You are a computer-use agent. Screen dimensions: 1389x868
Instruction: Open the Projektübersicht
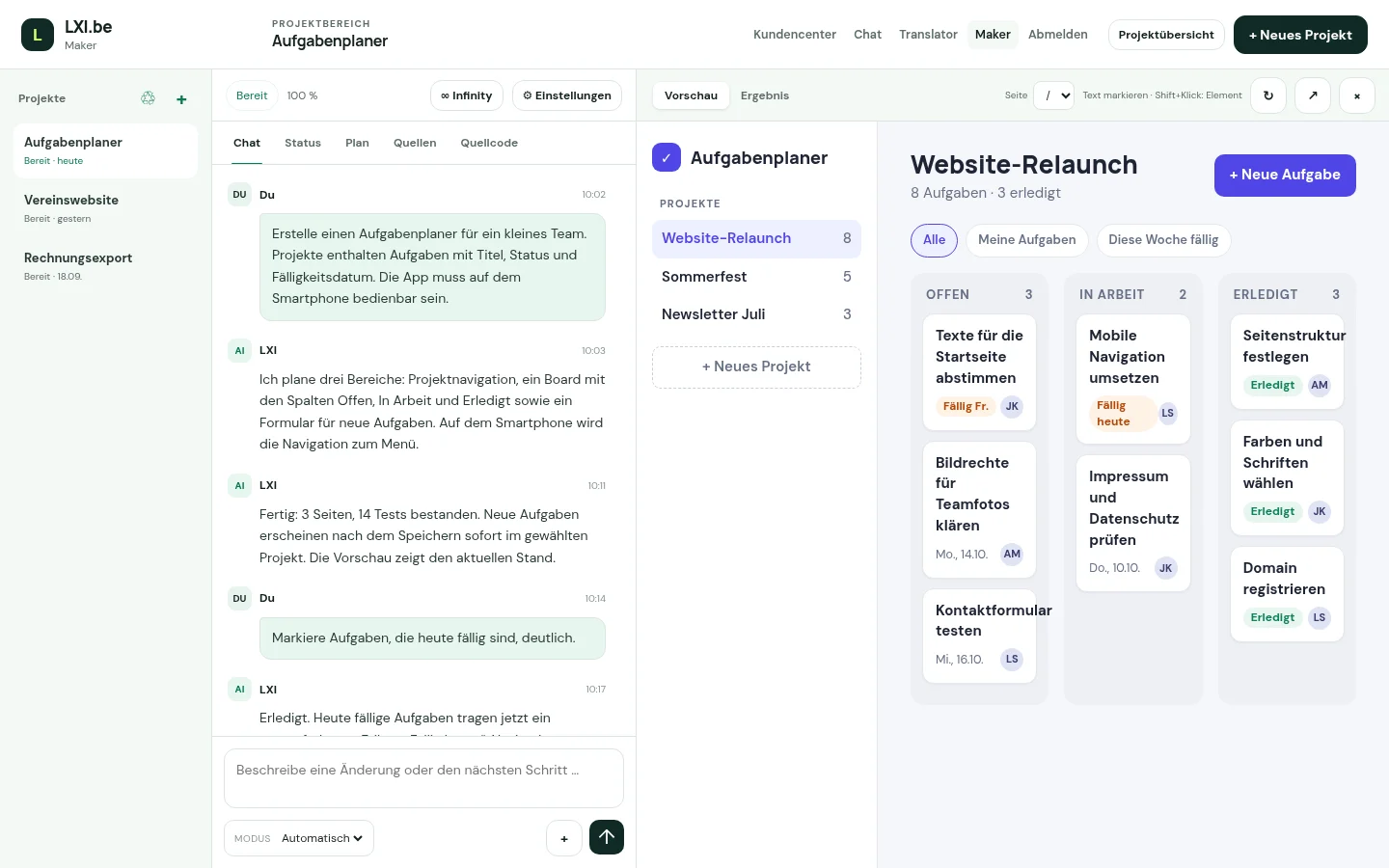[1166, 35]
